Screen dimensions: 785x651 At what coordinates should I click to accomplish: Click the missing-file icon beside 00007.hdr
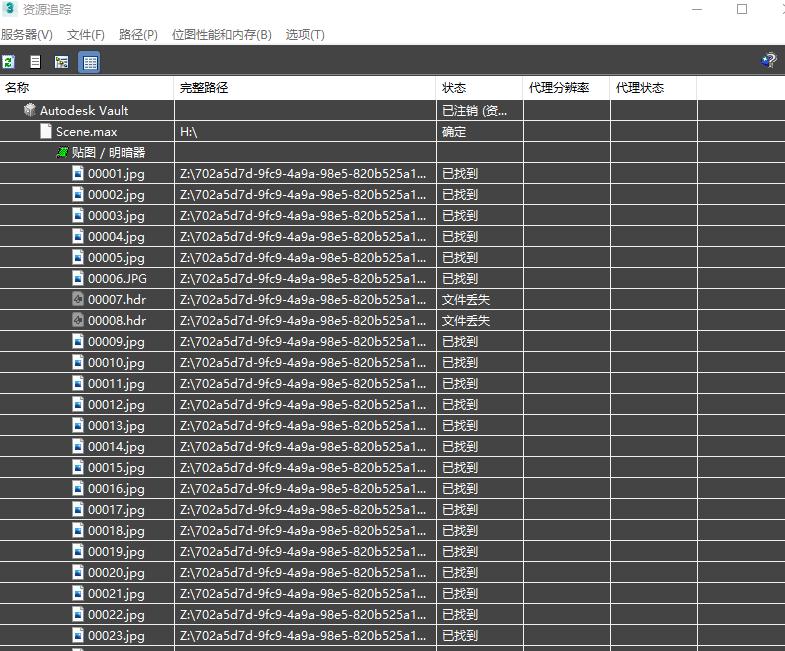pyautogui.click(x=78, y=299)
